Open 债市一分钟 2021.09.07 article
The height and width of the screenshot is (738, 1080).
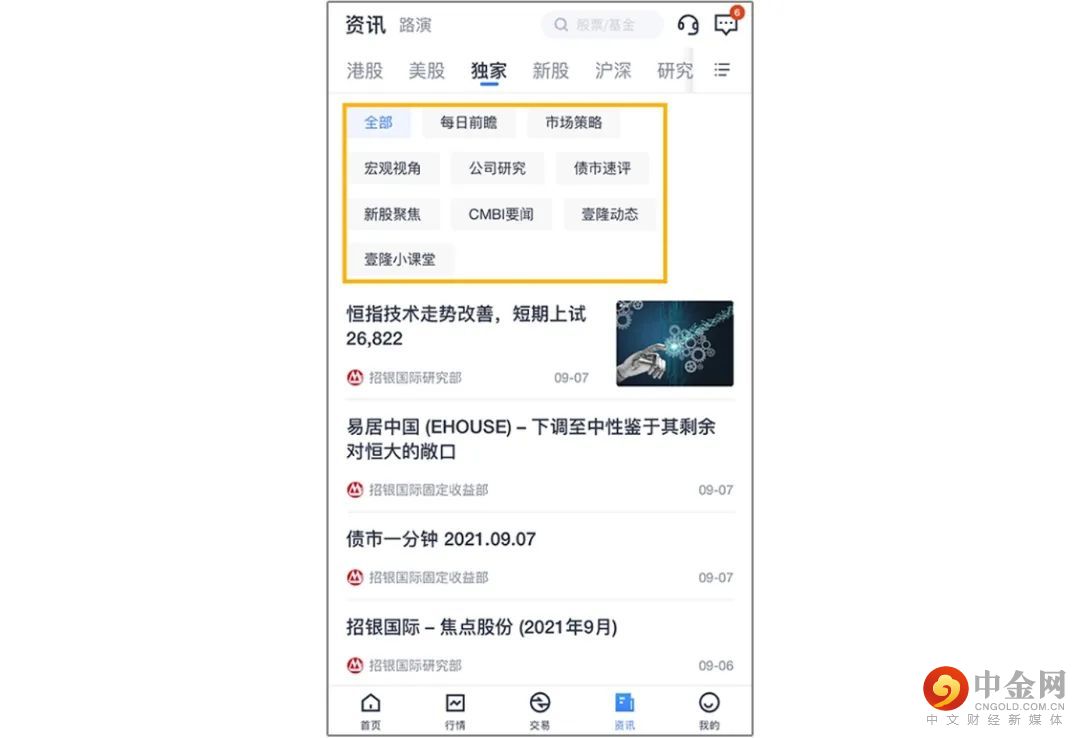pyautogui.click(x=441, y=539)
